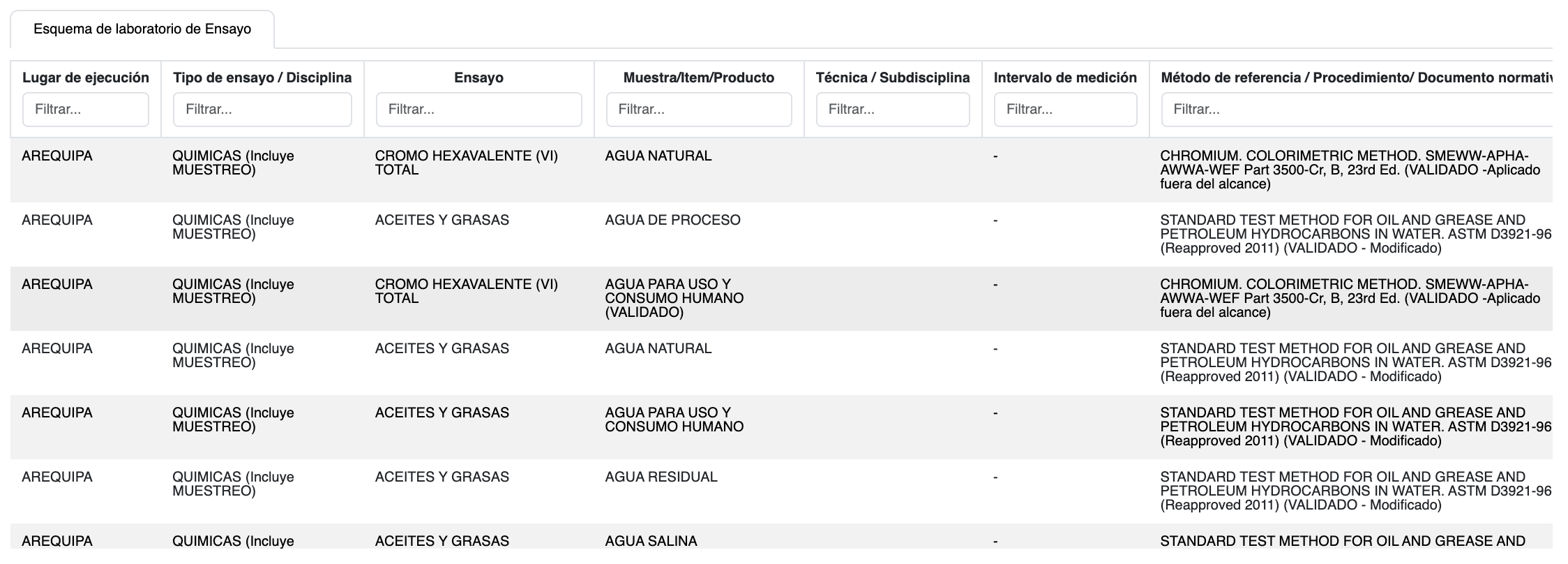Focus the Tipo de ensayo / Disciplina filter box
This screenshot has height=564, width=1568.
point(262,110)
